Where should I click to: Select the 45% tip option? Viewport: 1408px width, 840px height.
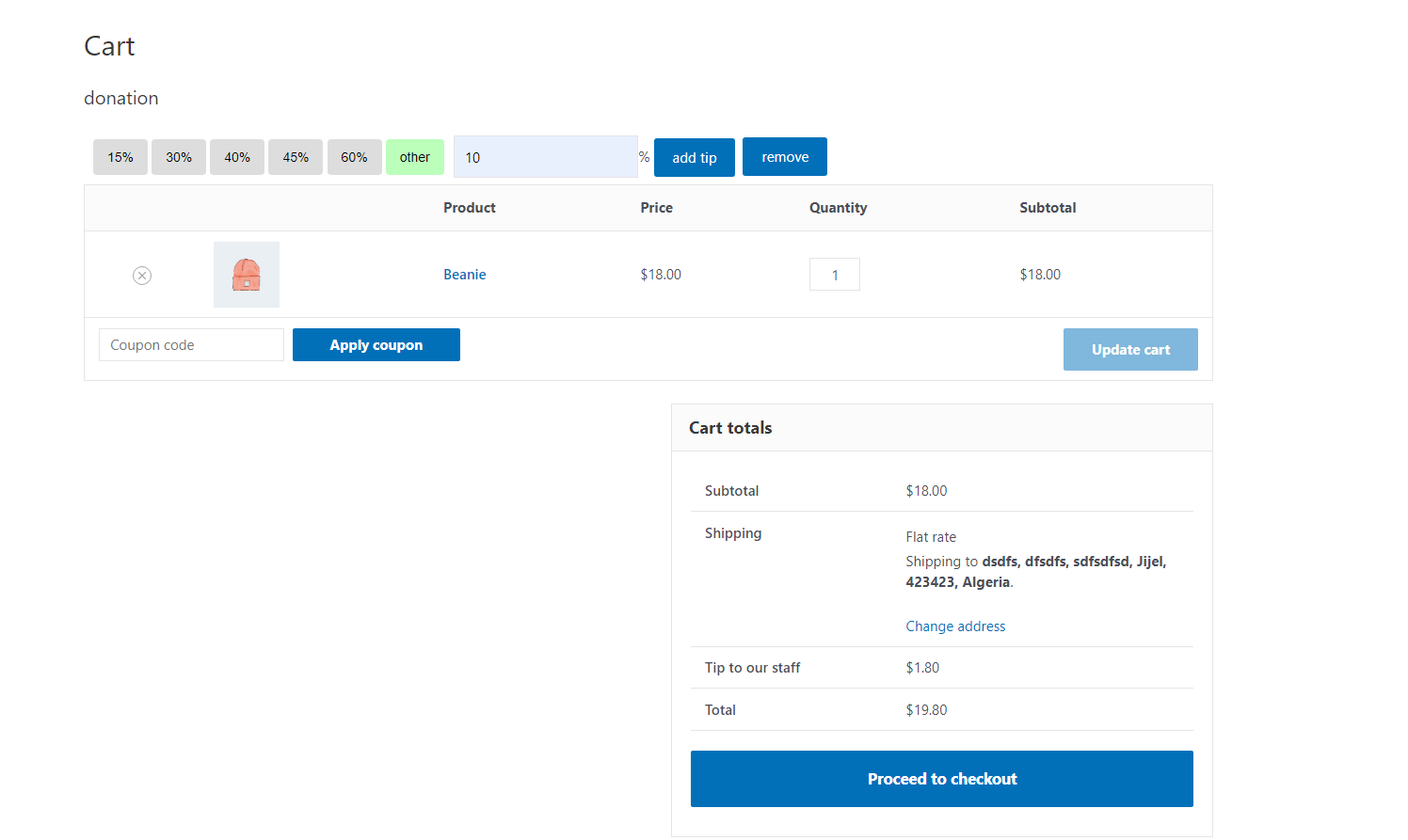295,156
